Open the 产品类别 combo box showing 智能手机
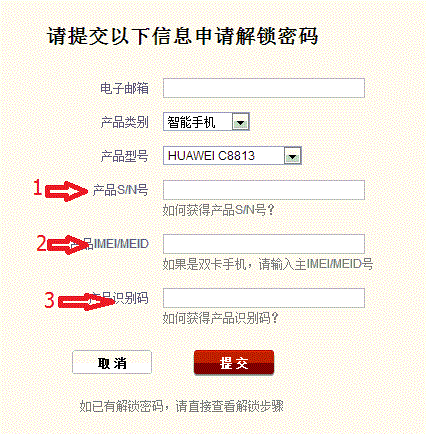 click(206, 122)
